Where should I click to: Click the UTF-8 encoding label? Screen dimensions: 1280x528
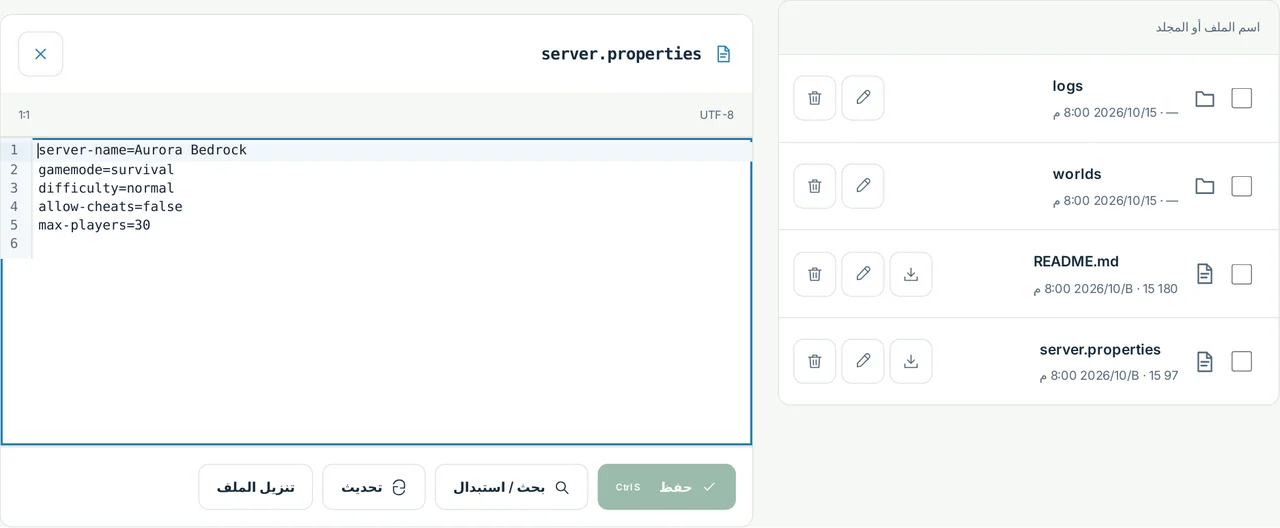click(x=717, y=115)
